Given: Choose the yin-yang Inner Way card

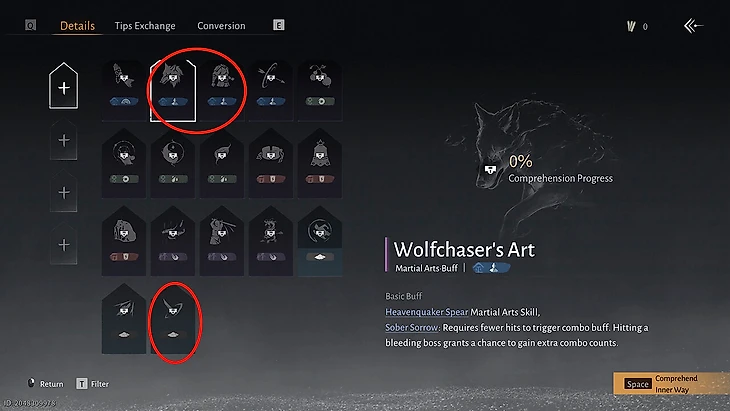Looking at the screenshot, I should coord(173,164).
